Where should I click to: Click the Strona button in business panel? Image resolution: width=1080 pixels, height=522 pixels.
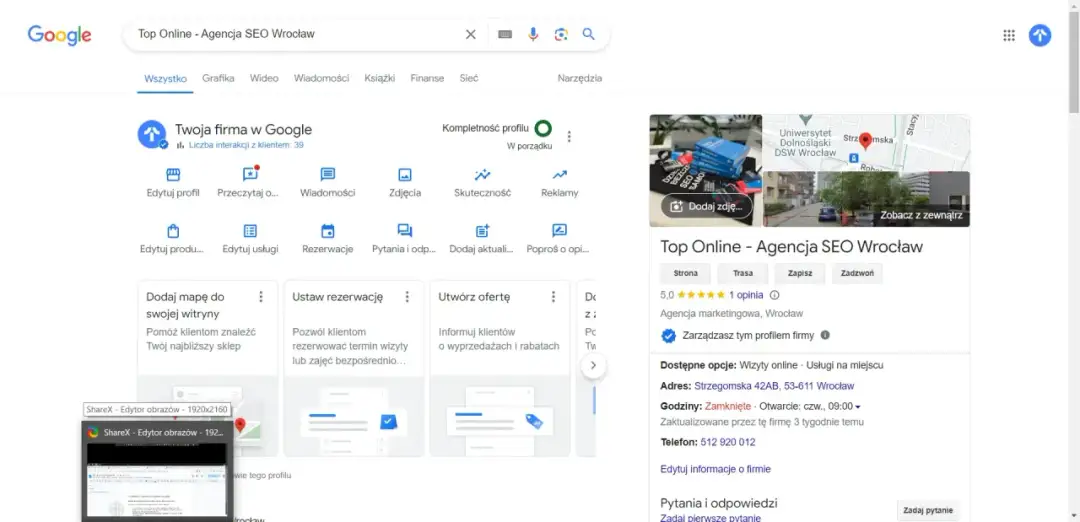[685, 273]
